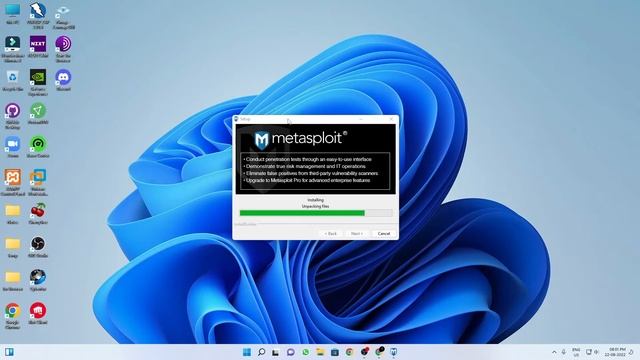The height and width of the screenshot is (360, 640).
Task: Open Wondershare Filmora desktop shortcut
Action: point(13,49)
